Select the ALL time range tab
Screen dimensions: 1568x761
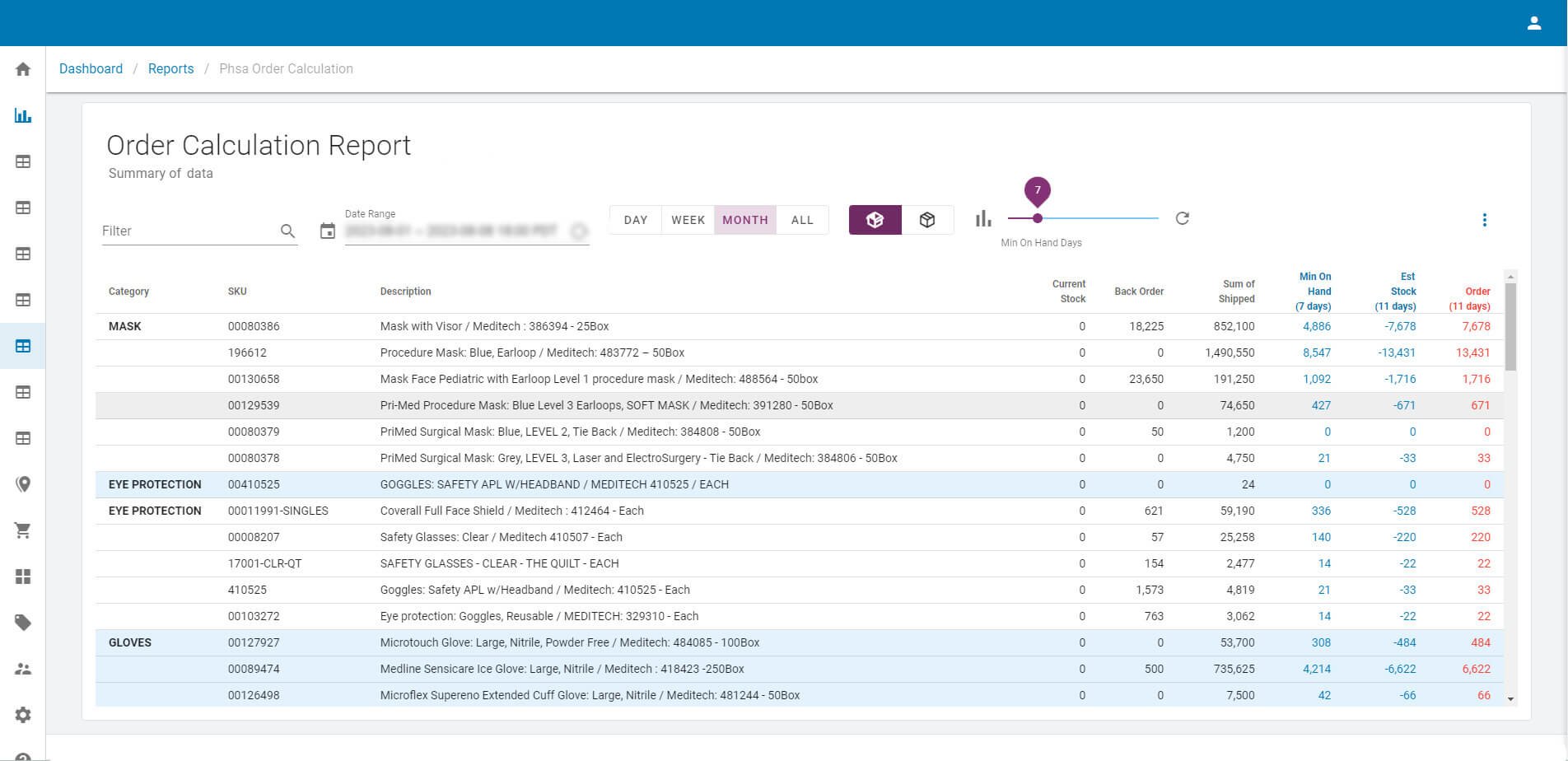[x=801, y=220]
